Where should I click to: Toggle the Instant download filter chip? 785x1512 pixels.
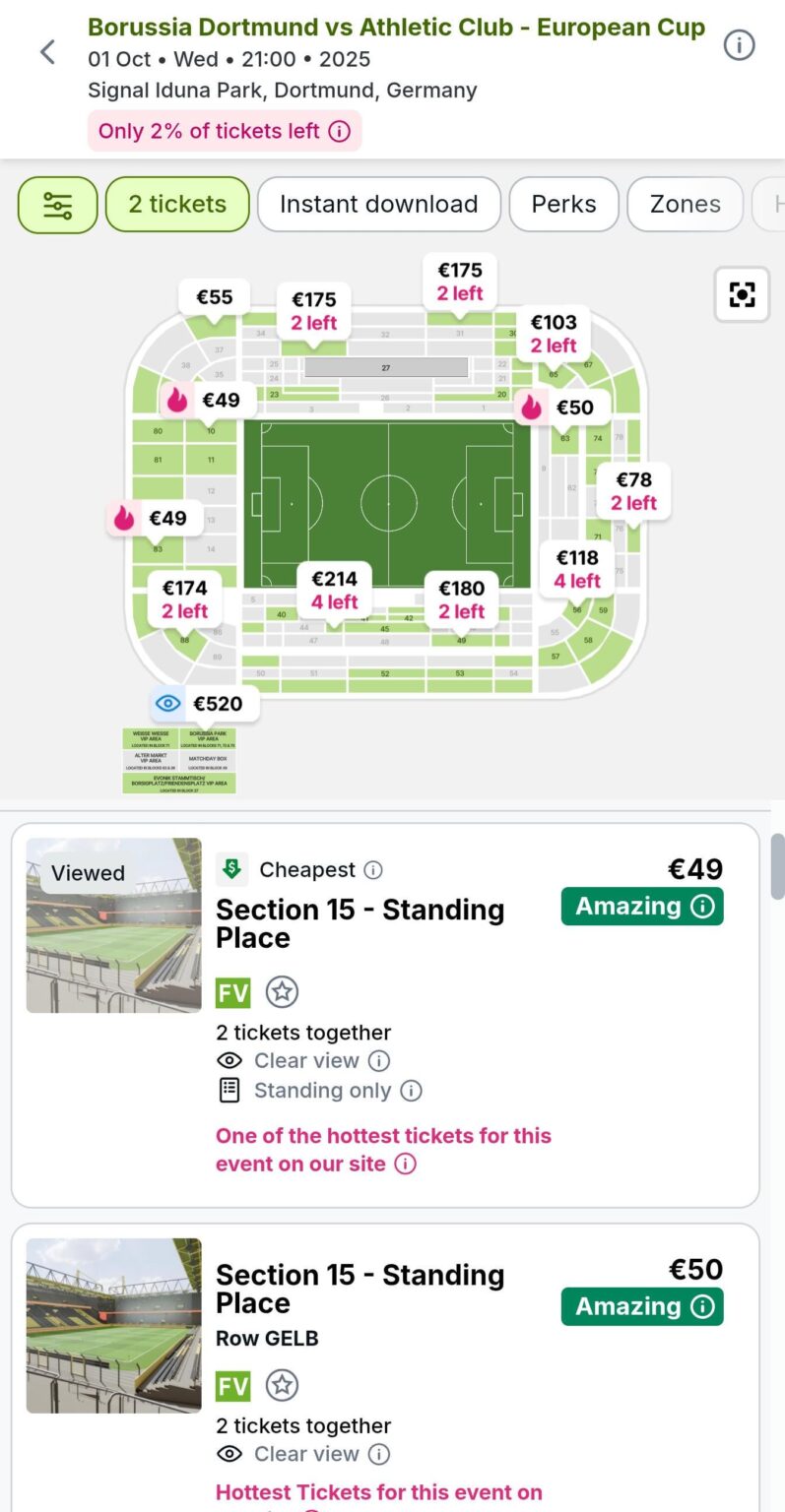379,205
